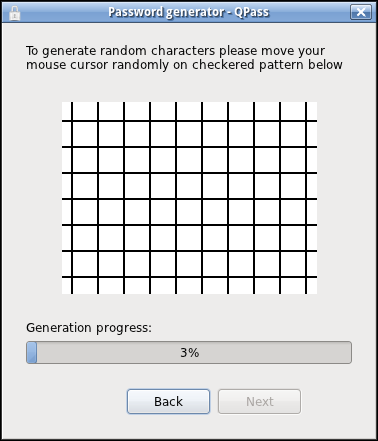Click the 'Generation progress:' label

tap(89, 328)
